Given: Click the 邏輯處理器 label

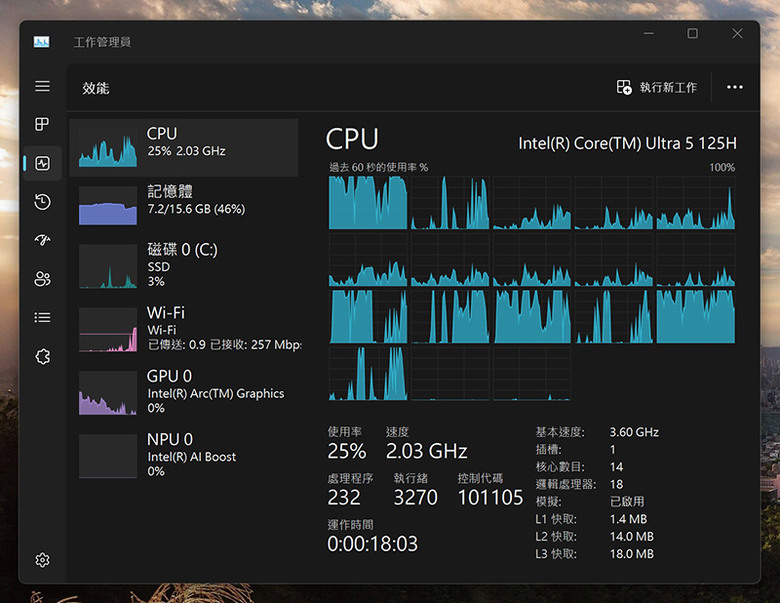Looking at the screenshot, I should (566, 484).
